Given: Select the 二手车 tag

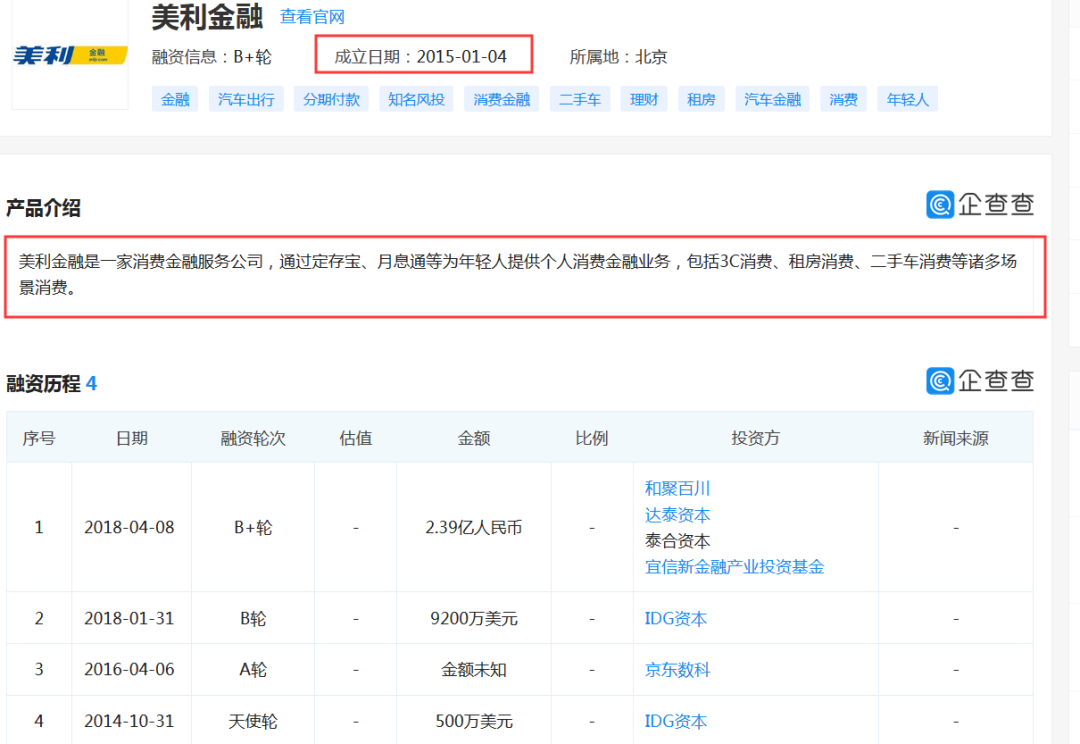Looking at the screenshot, I should (580, 99).
